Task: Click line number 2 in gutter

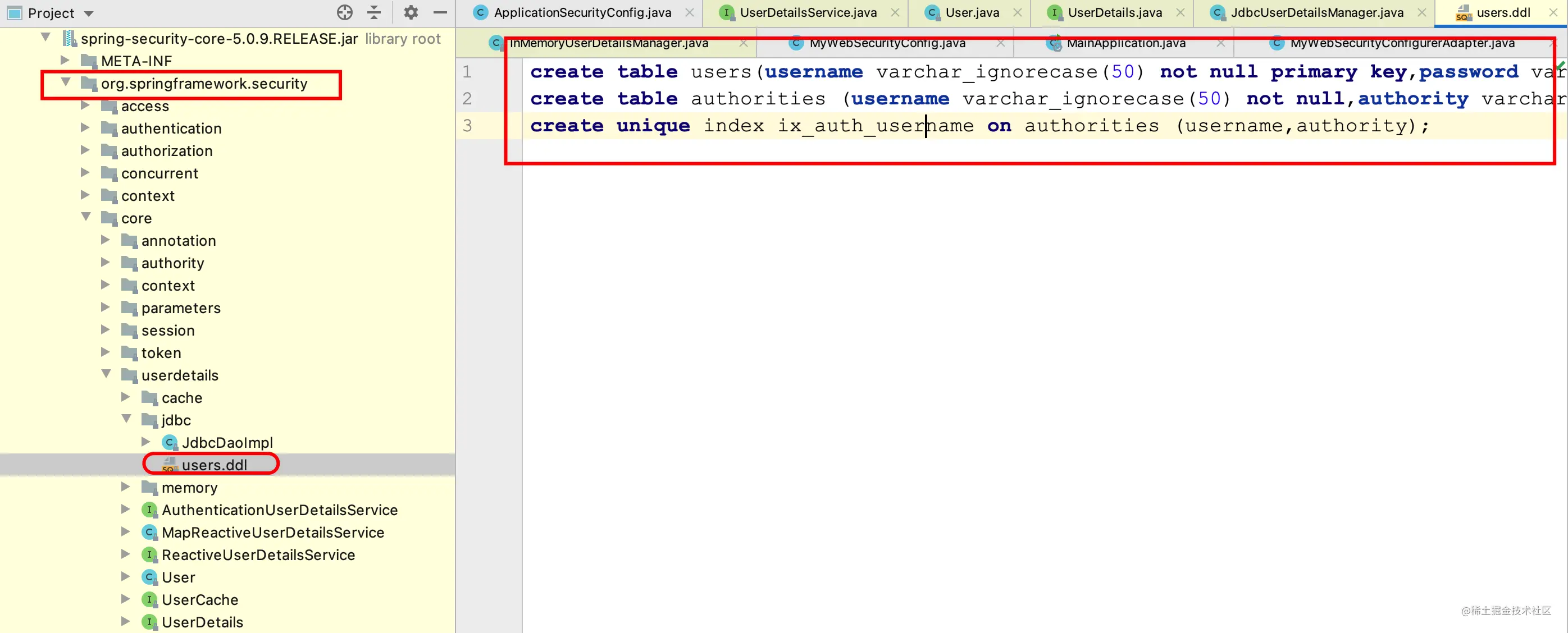Action: pyautogui.click(x=467, y=99)
